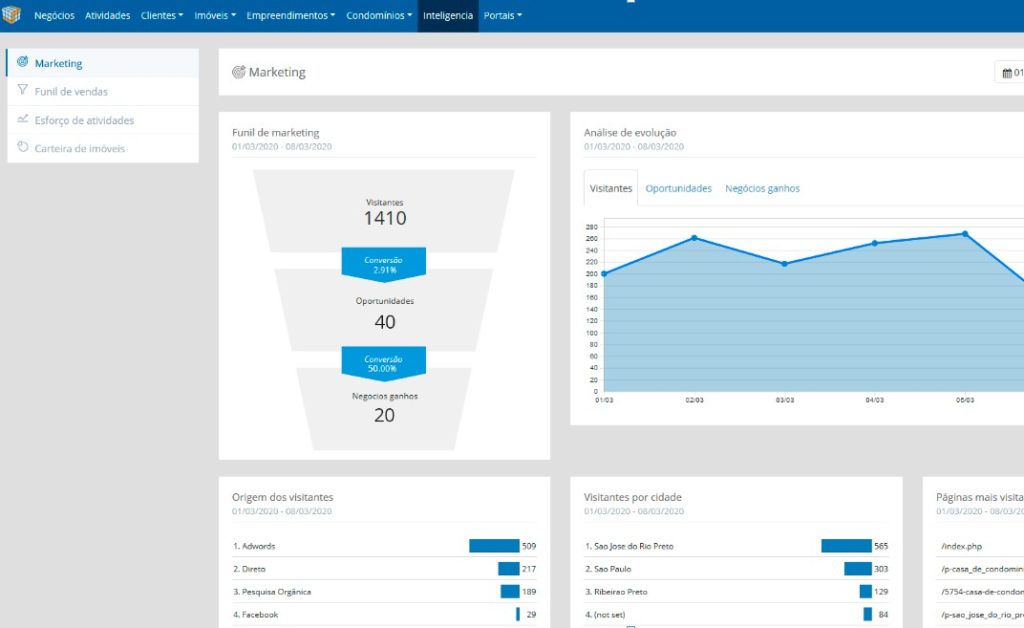Image resolution: width=1024 pixels, height=628 pixels.
Task: Select the Pesquisa Orgânica source row
Action: coord(384,591)
